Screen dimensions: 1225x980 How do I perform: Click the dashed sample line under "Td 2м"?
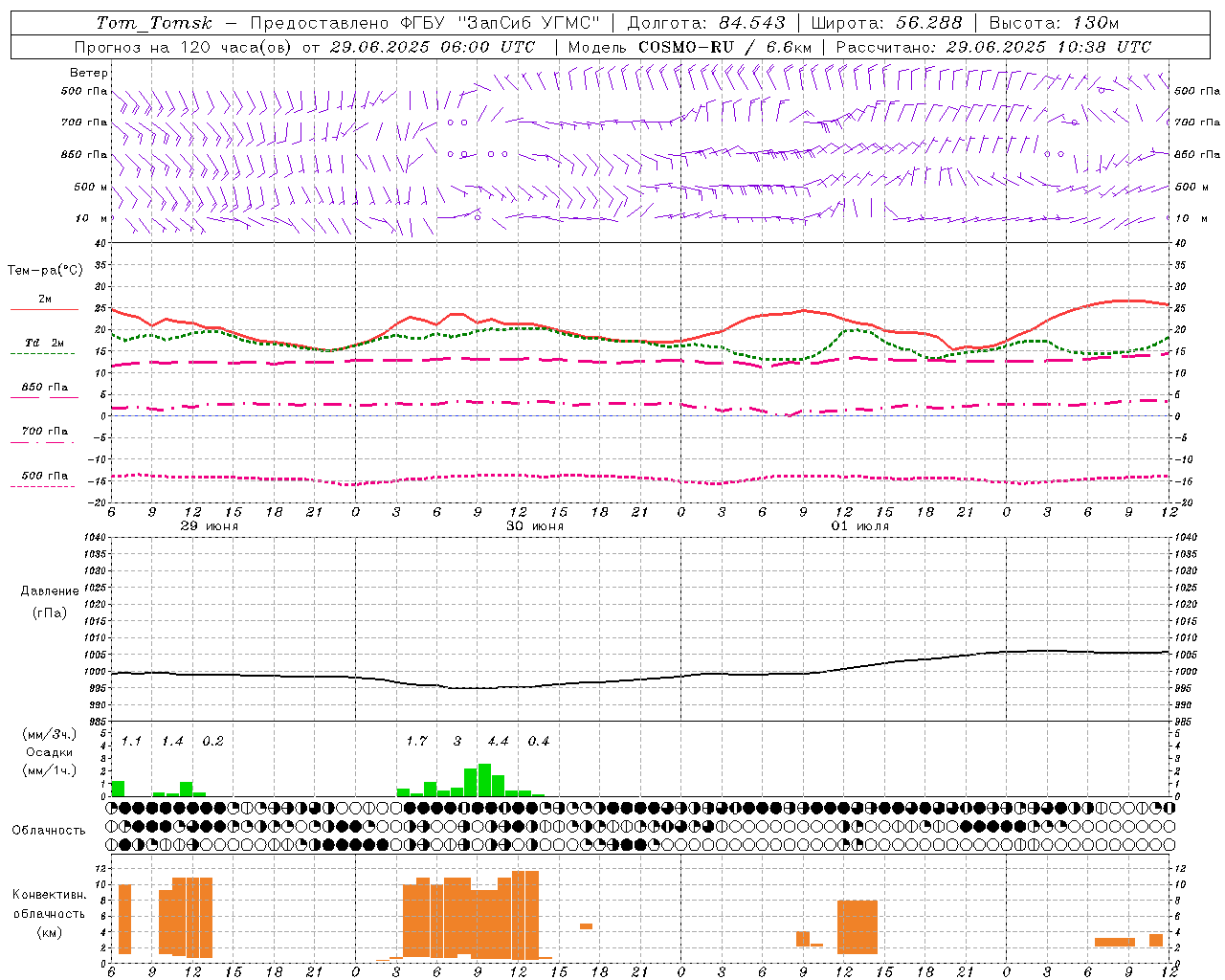(x=43, y=353)
